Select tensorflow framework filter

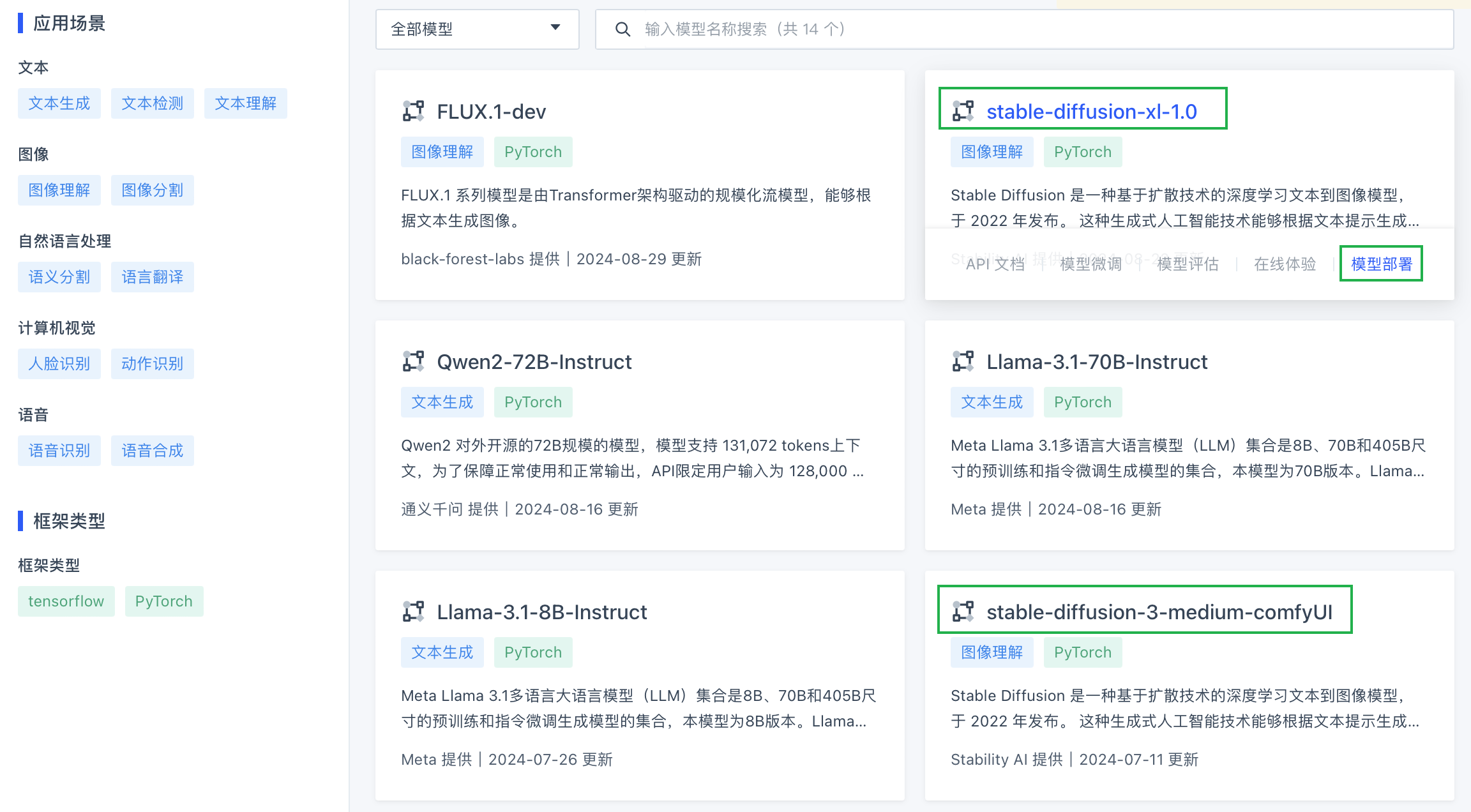(x=66, y=601)
